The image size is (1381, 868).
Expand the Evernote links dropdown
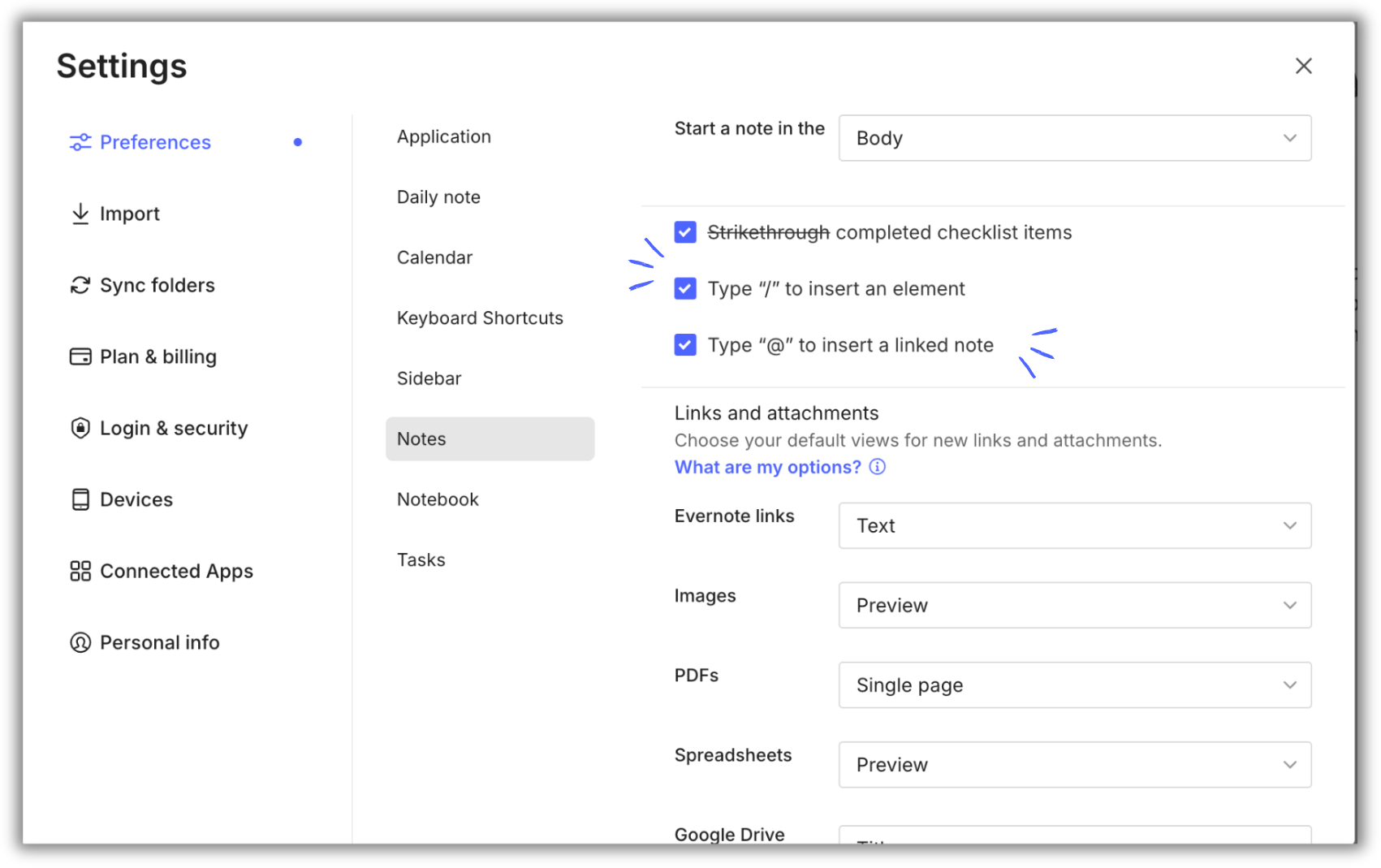click(1074, 525)
